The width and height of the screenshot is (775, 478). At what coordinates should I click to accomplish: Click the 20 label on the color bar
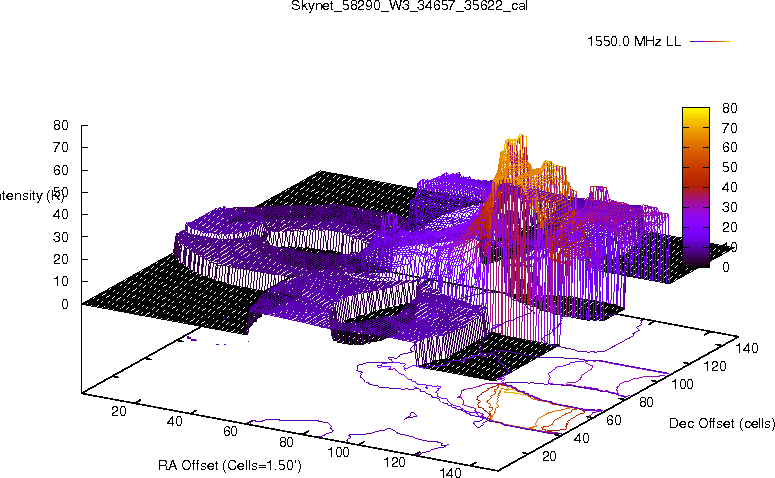pyautogui.click(x=730, y=227)
